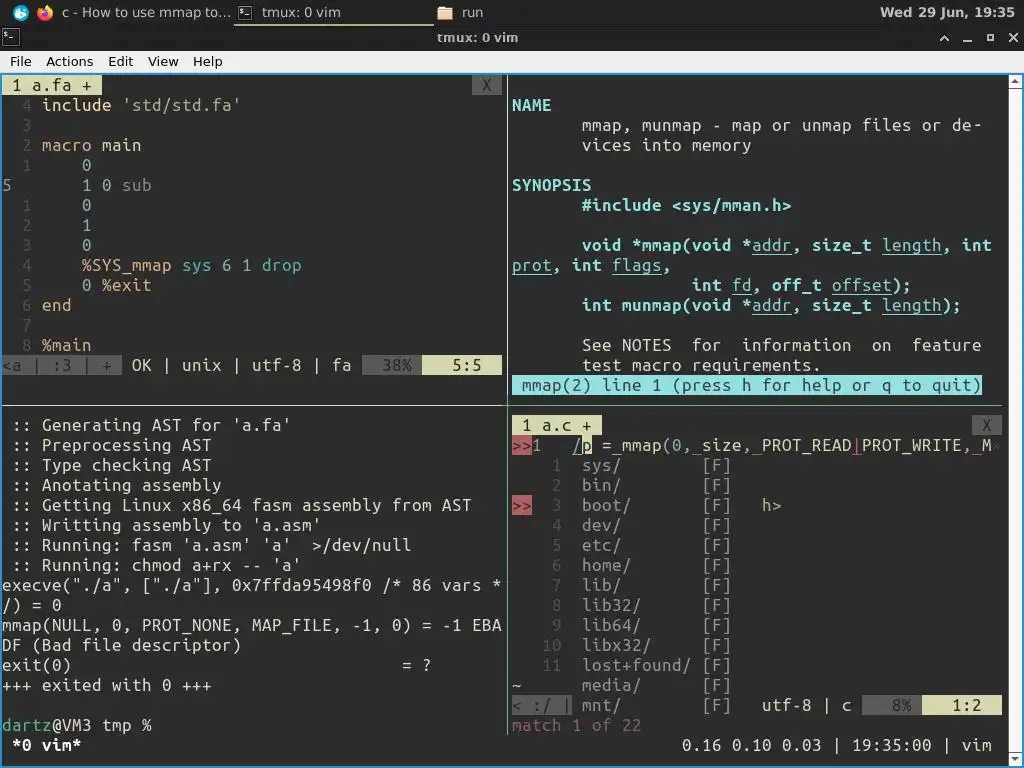Viewport: 1024px width, 768px height.
Task: Click the 'OK' status in a.fa statusline
Action: click(x=142, y=365)
